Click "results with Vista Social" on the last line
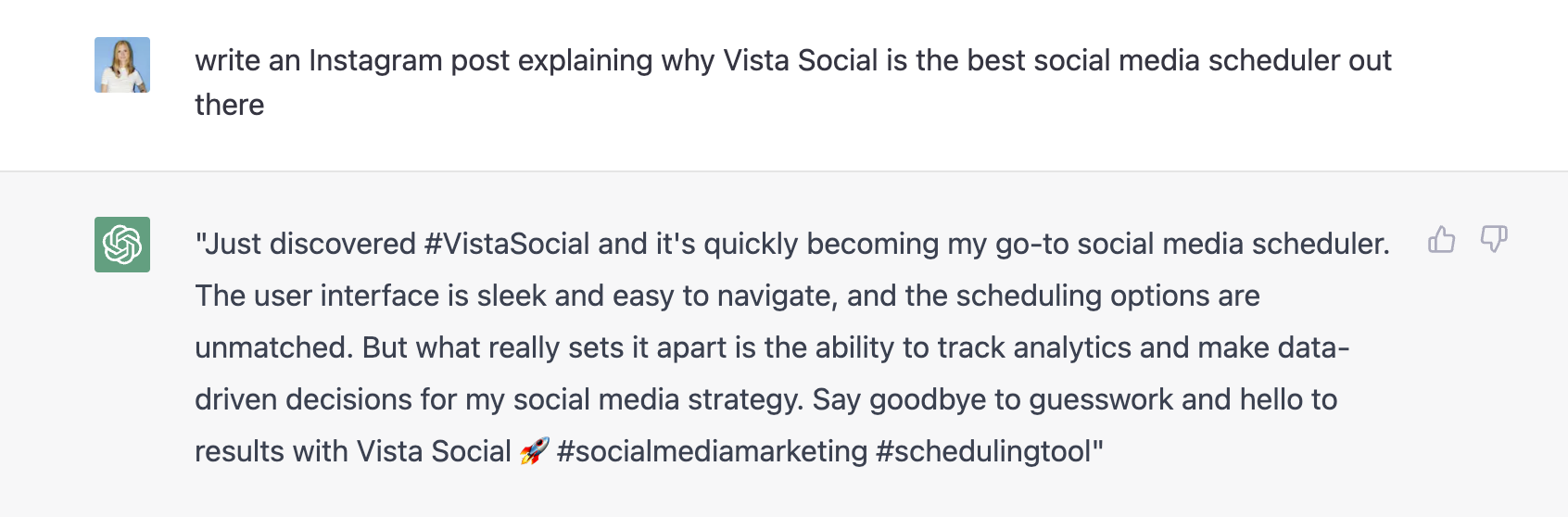 point(353,451)
